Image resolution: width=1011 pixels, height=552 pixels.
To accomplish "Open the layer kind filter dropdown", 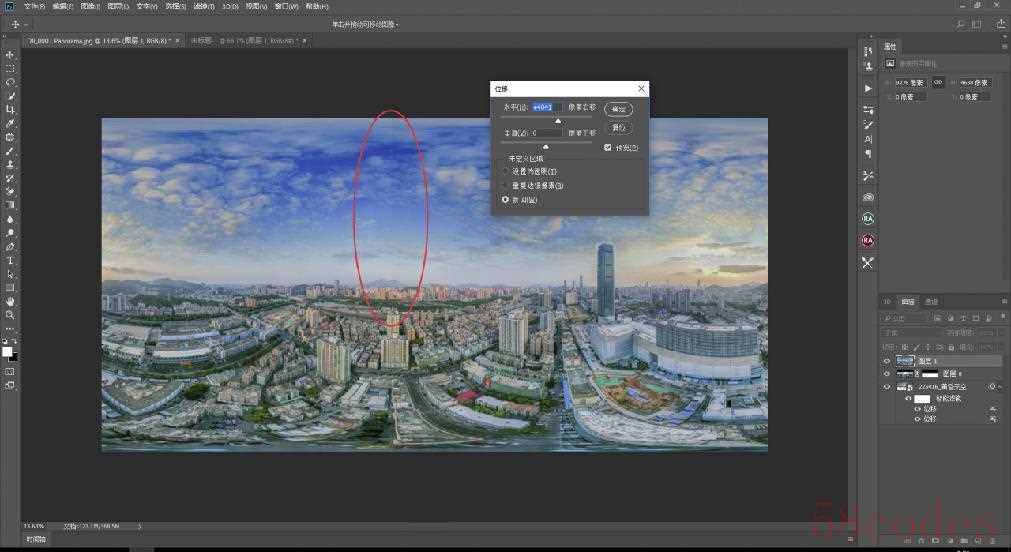I will pyautogui.click(x=903, y=319).
